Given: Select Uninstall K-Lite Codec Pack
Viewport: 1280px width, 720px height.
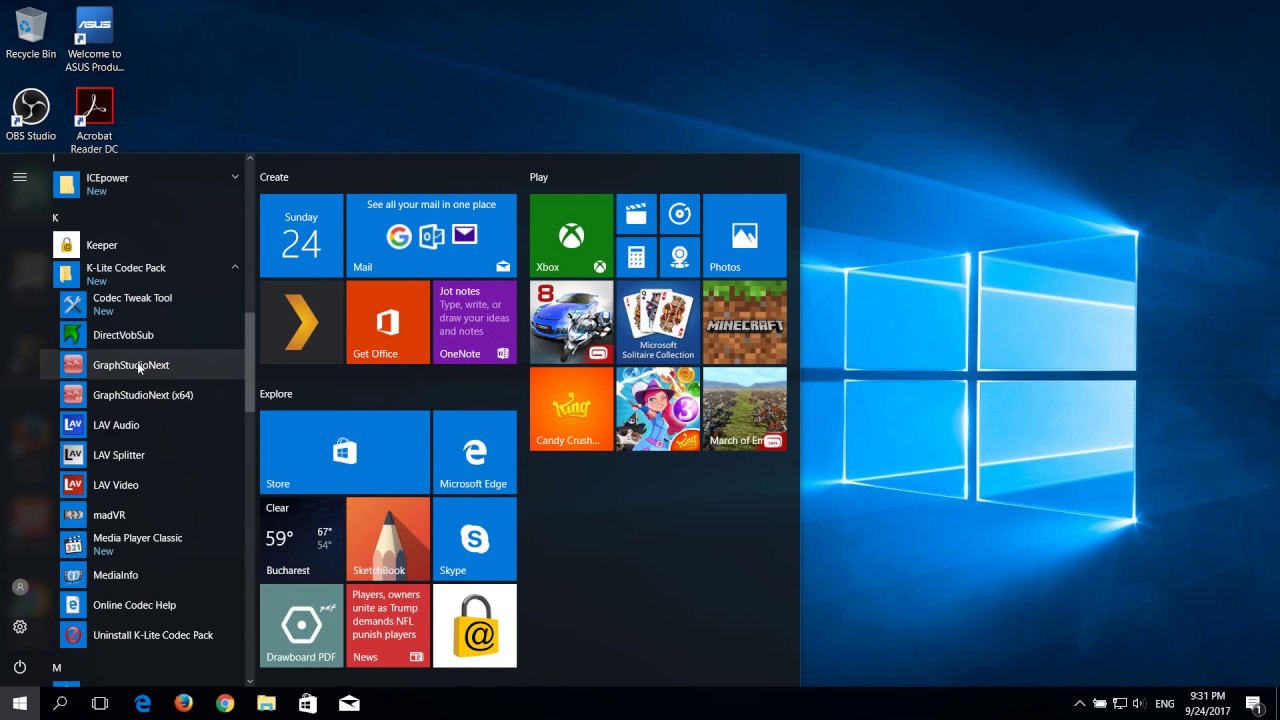Looking at the screenshot, I should (x=142, y=635).
